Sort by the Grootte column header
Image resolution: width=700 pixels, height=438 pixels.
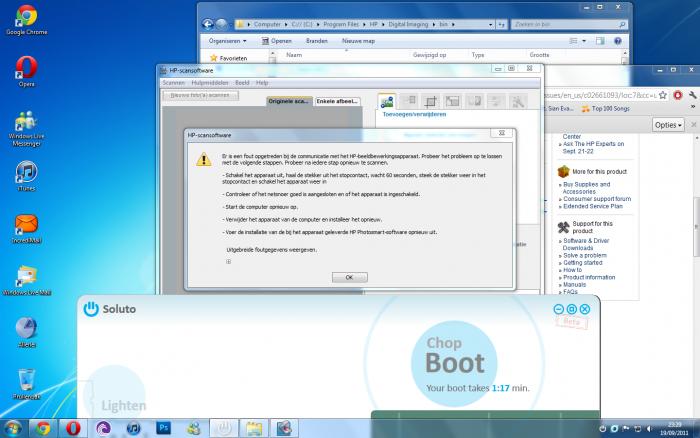(539, 55)
